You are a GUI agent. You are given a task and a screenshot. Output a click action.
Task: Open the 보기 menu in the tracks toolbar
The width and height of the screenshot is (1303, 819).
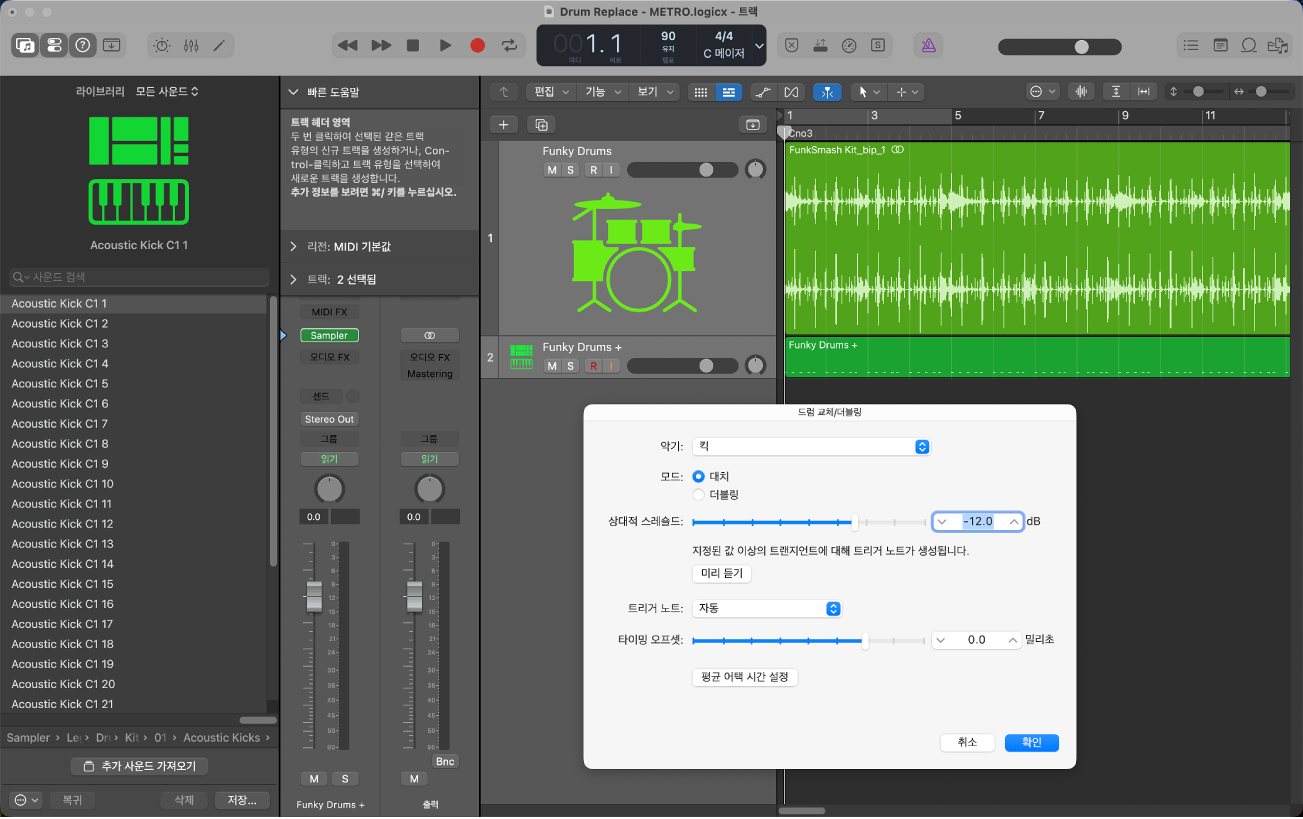click(655, 92)
